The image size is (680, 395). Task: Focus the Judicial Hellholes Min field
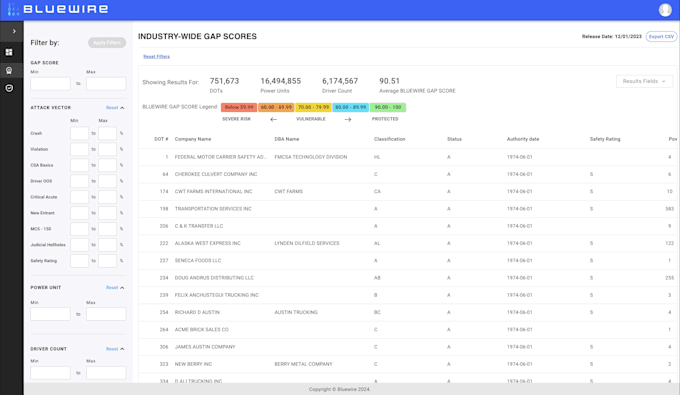tap(79, 245)
